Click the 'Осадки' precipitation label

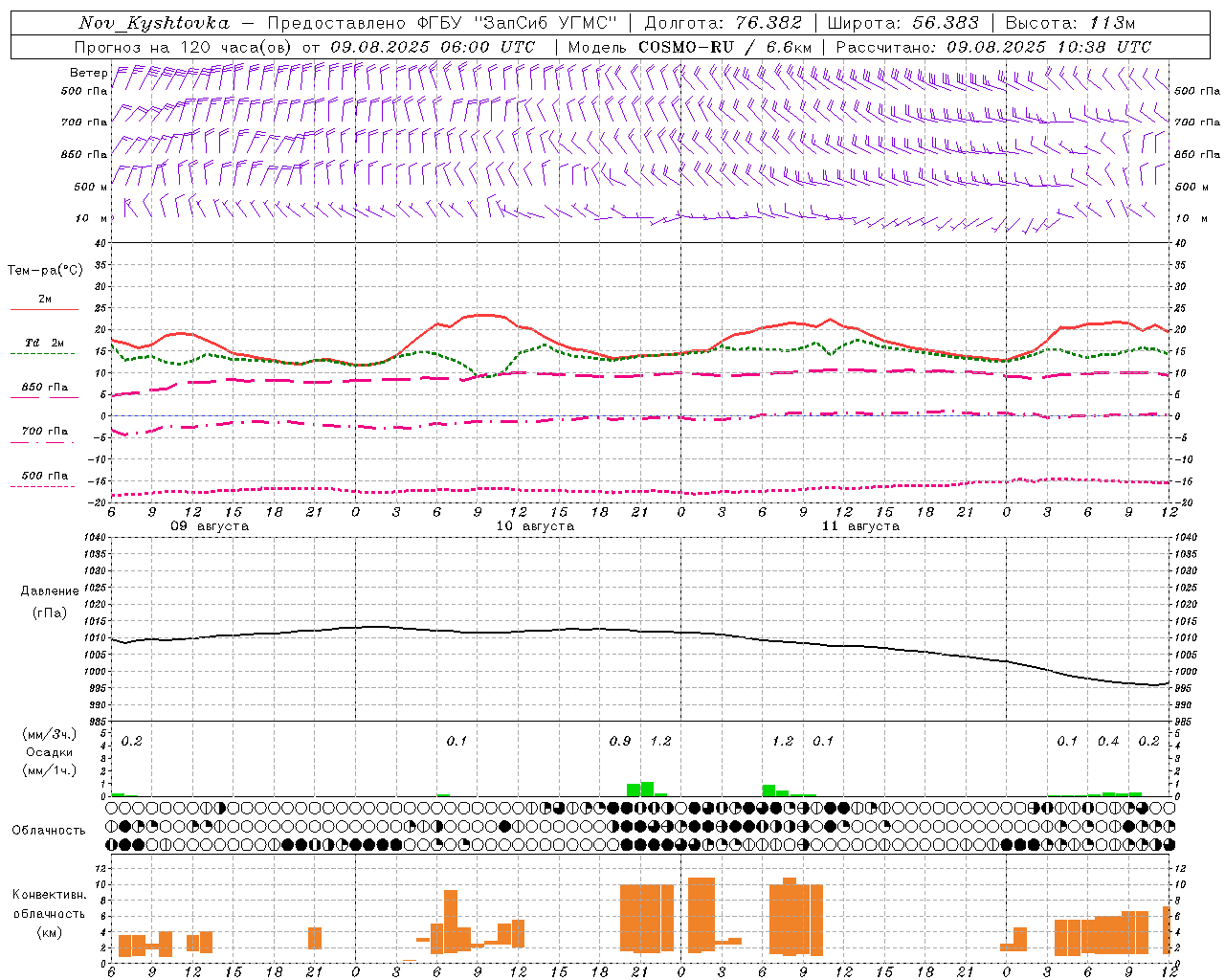pyautogui.click(x=50, y=752)
